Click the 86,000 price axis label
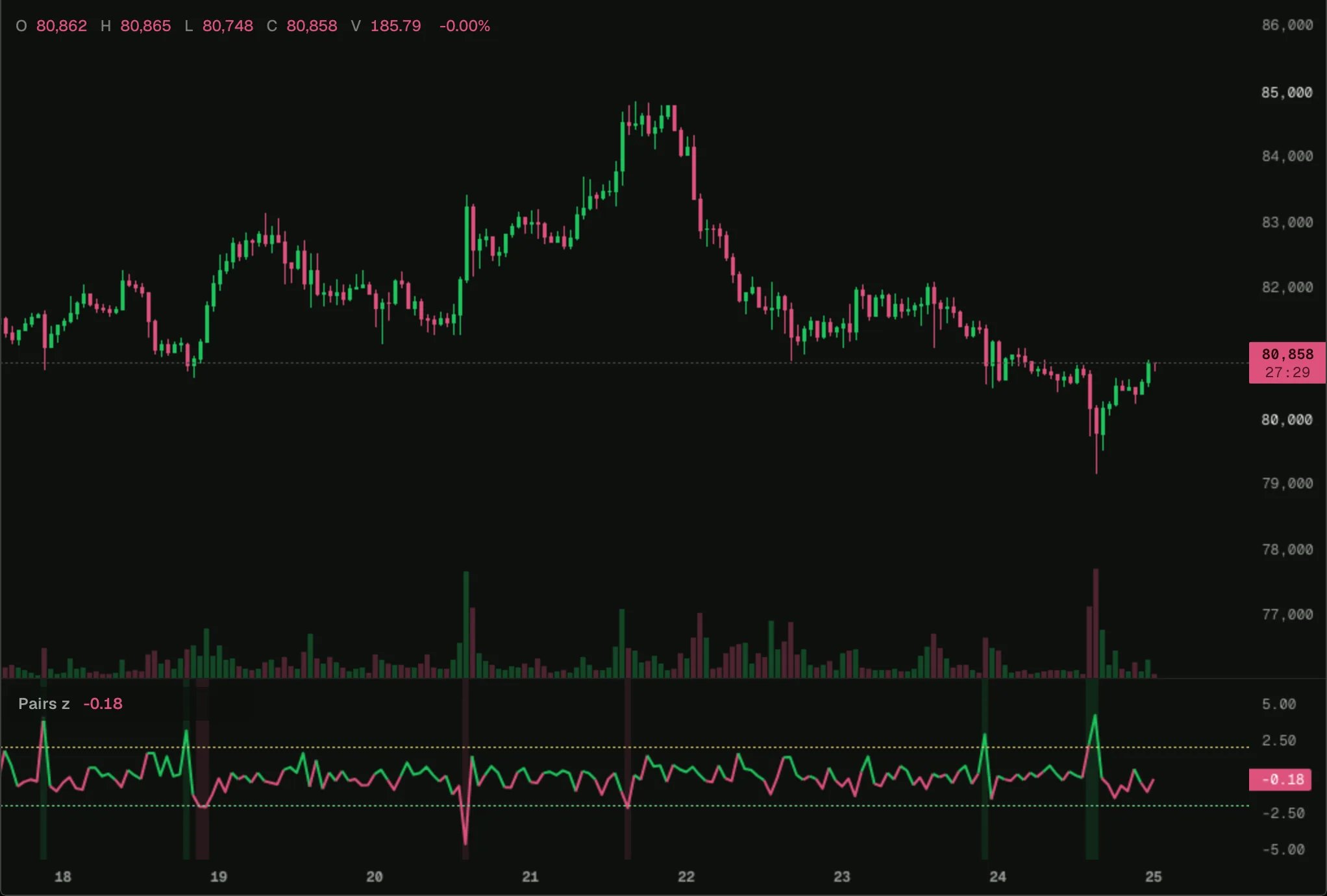The image size is (1327, 896). click(1287, 25)
